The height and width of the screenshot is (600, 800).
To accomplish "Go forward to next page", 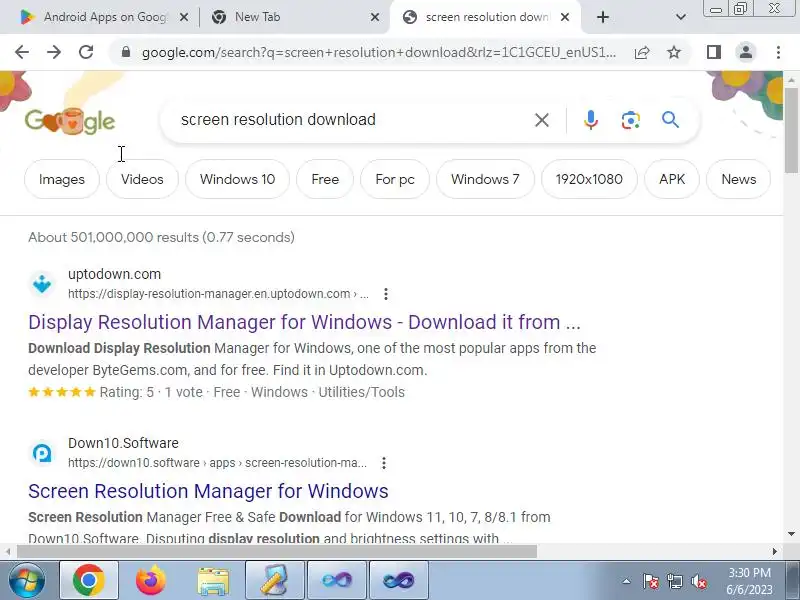I will coord(54,52).
